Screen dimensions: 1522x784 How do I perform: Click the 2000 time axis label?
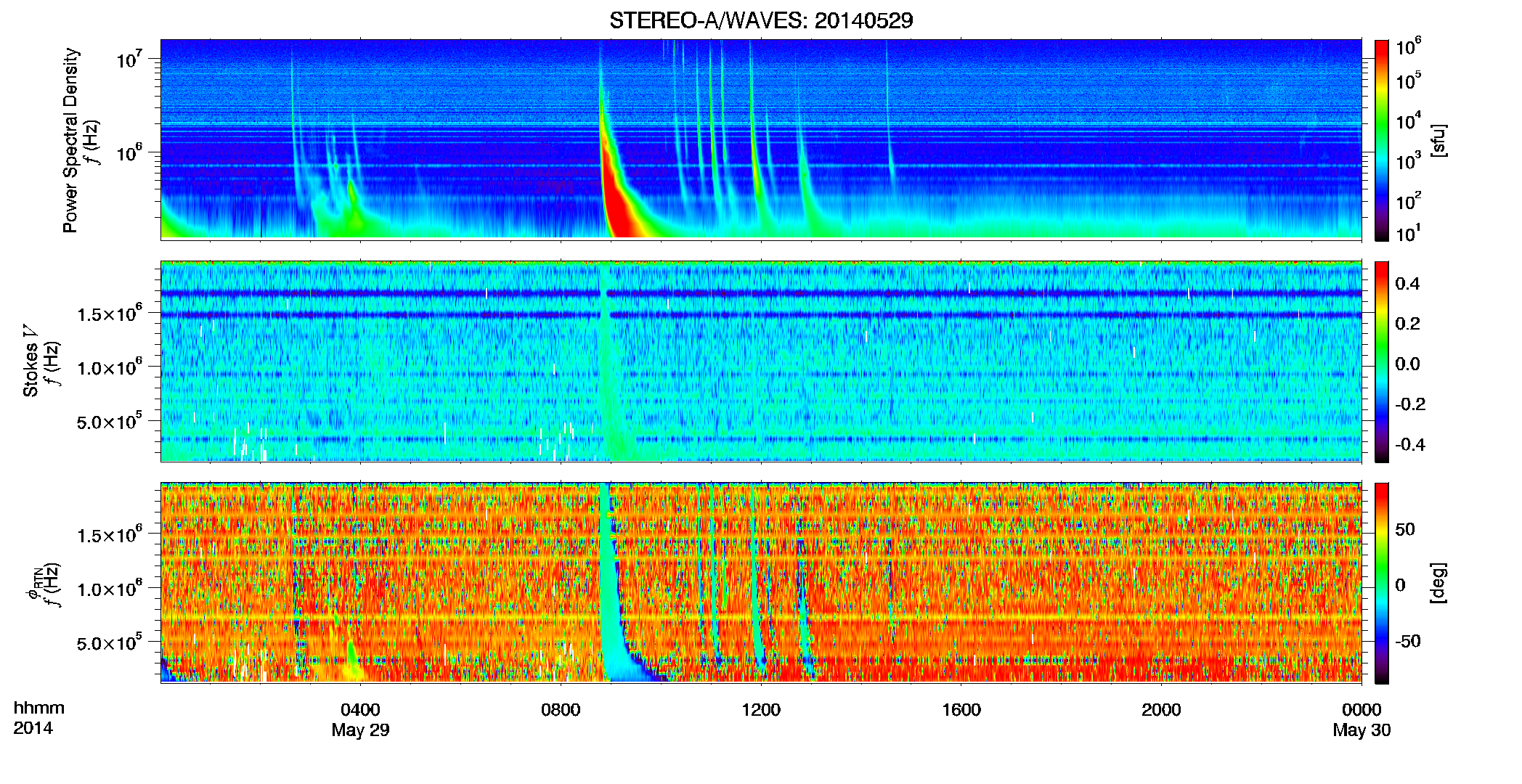1161,710
